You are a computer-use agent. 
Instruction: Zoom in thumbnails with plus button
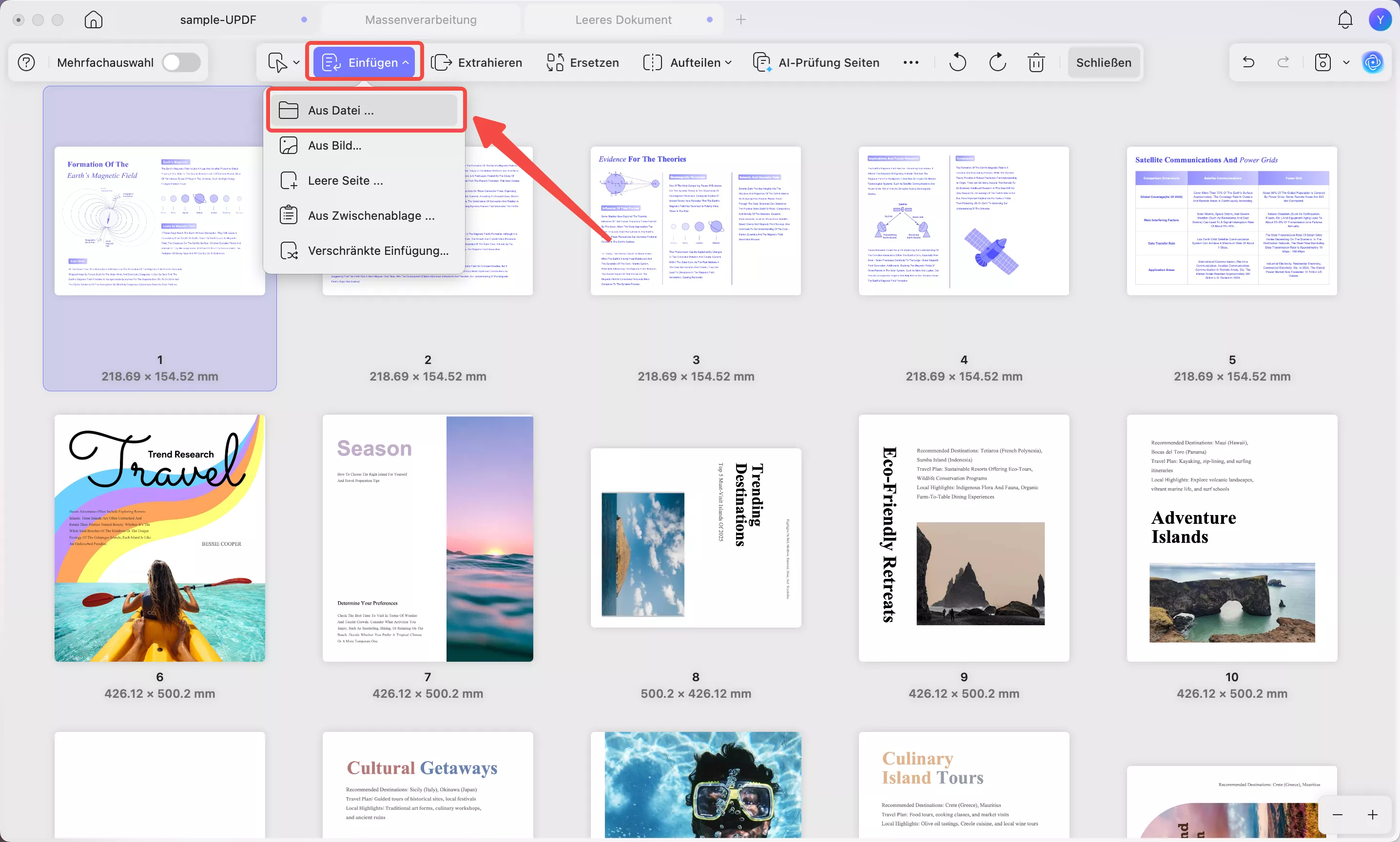[x=1372, y=815]
